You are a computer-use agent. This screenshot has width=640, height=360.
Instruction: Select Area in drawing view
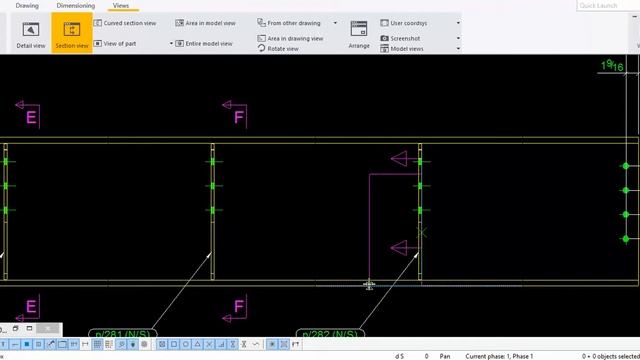290,38
